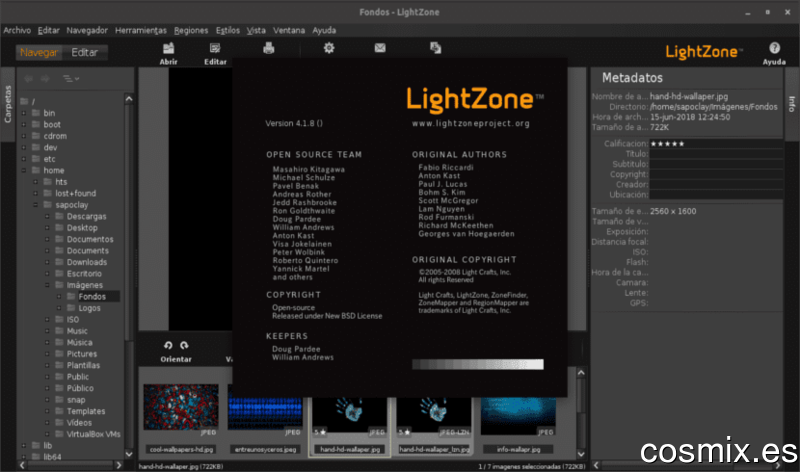
Task: Click the Ubicación metadata field
Action: click(x=716, y=195)
